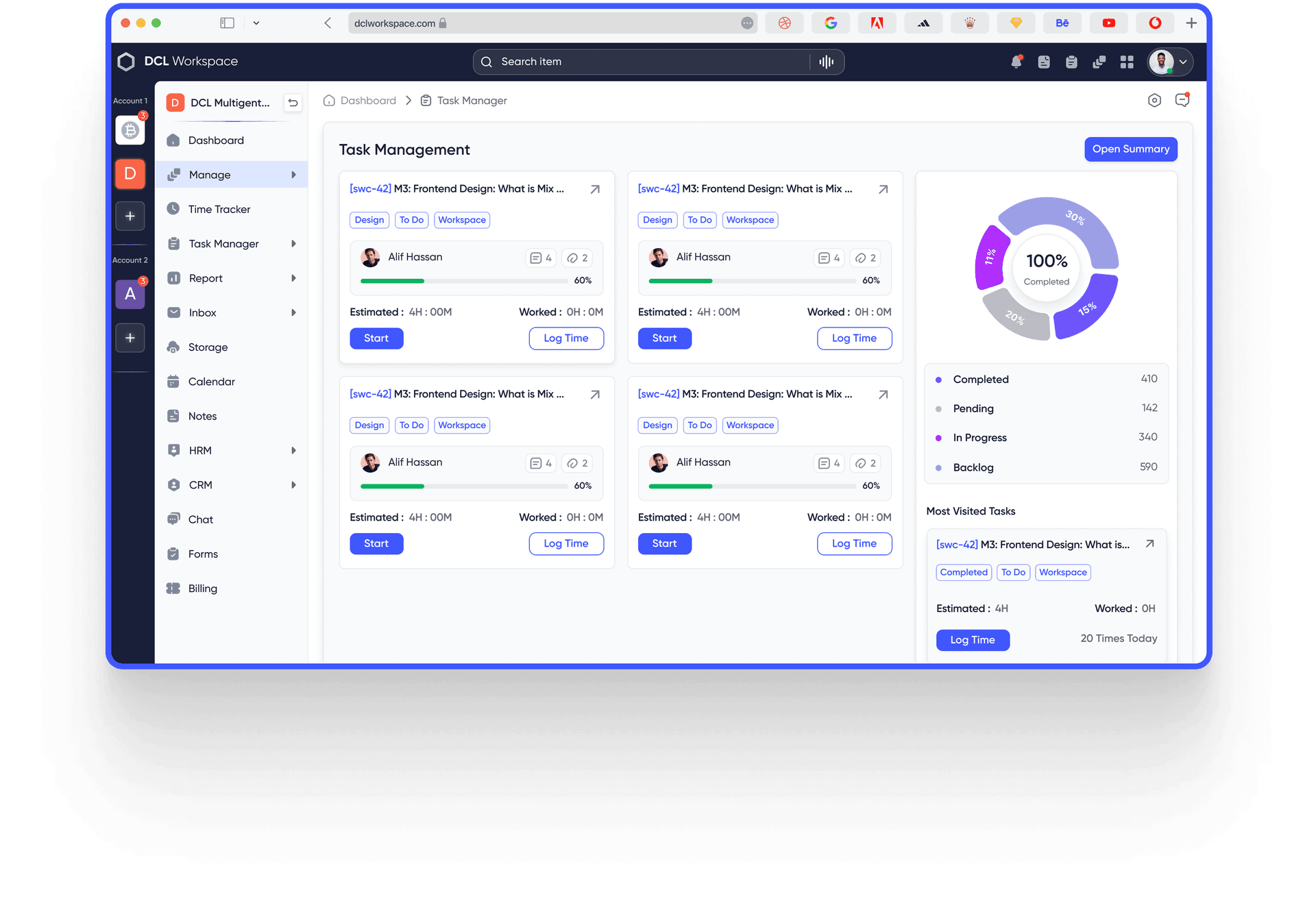Click the voice search waveform icon

[x=827, y=62]
